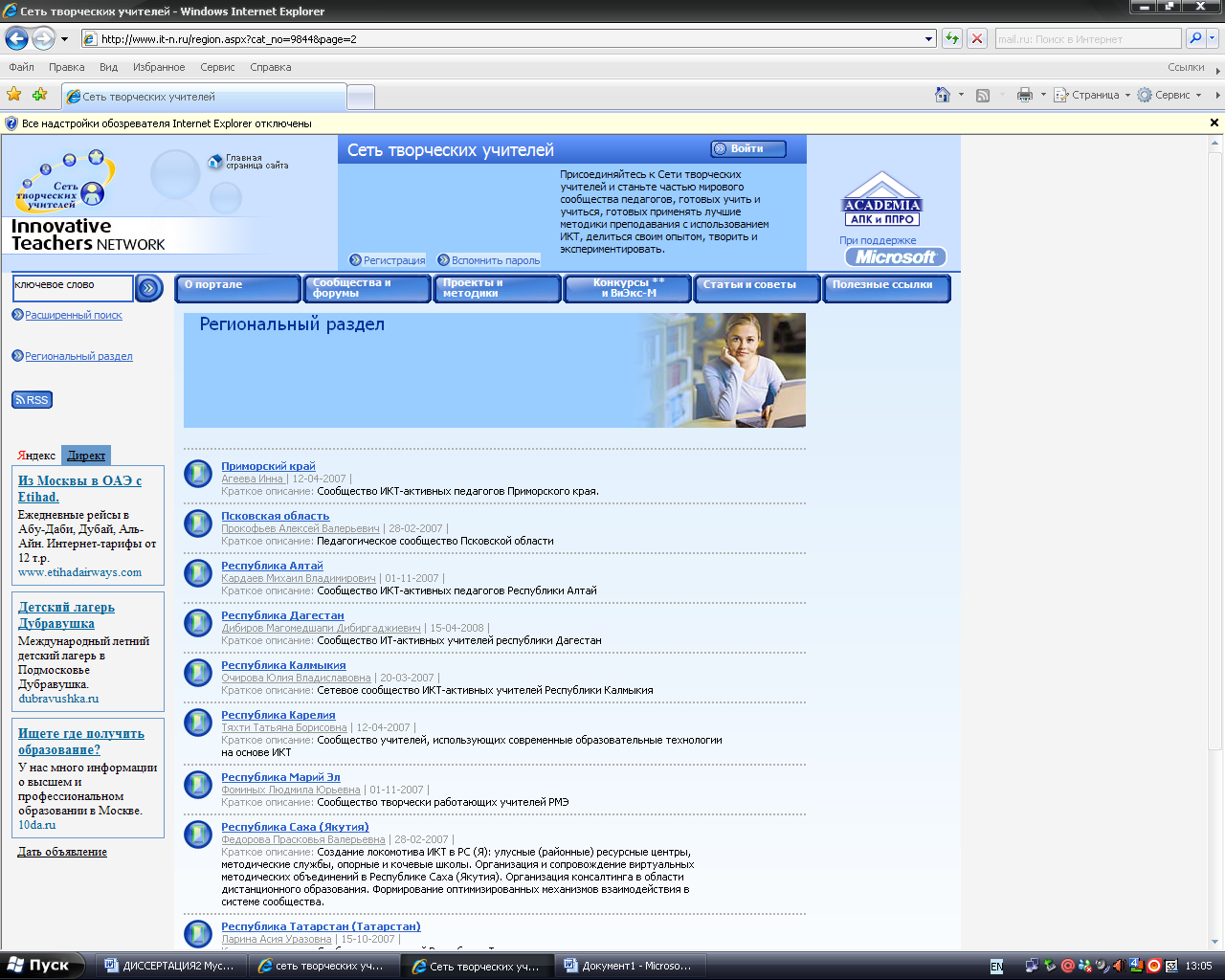Click the book icon beside Республика Калмыкия

pyautogui.click(x=198, y=672)
